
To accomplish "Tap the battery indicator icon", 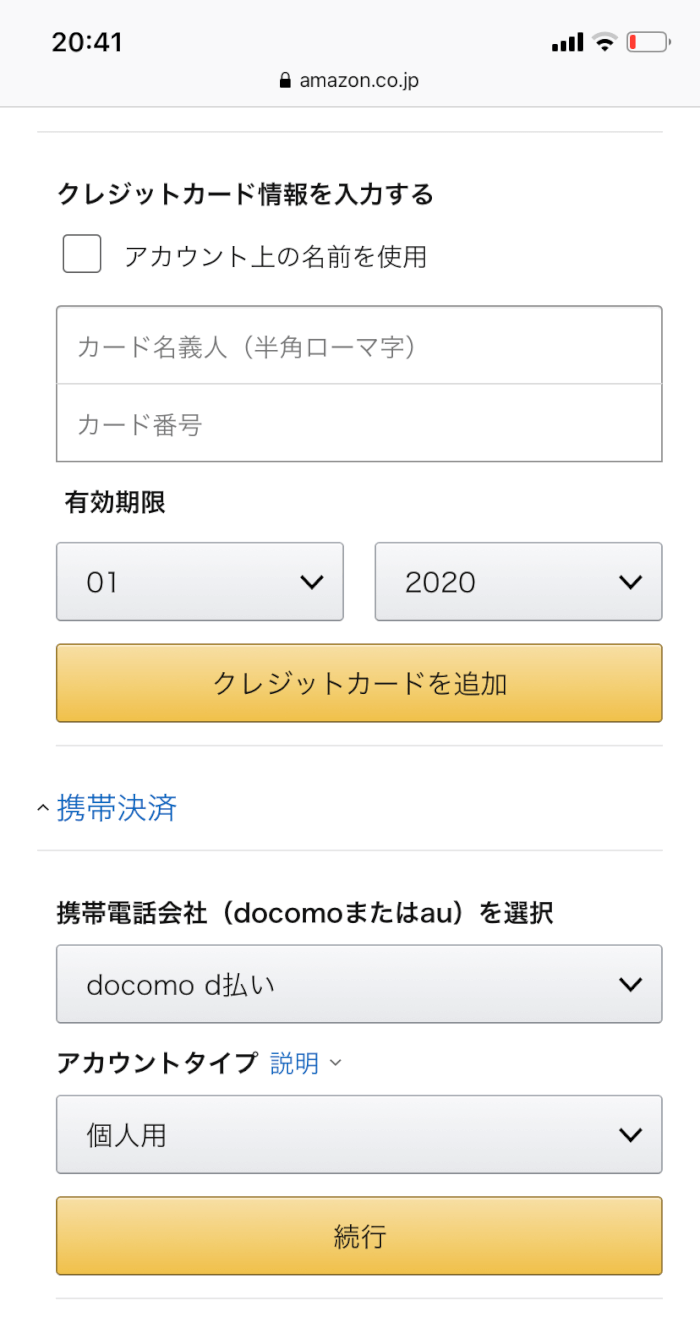I will [647, 42].
